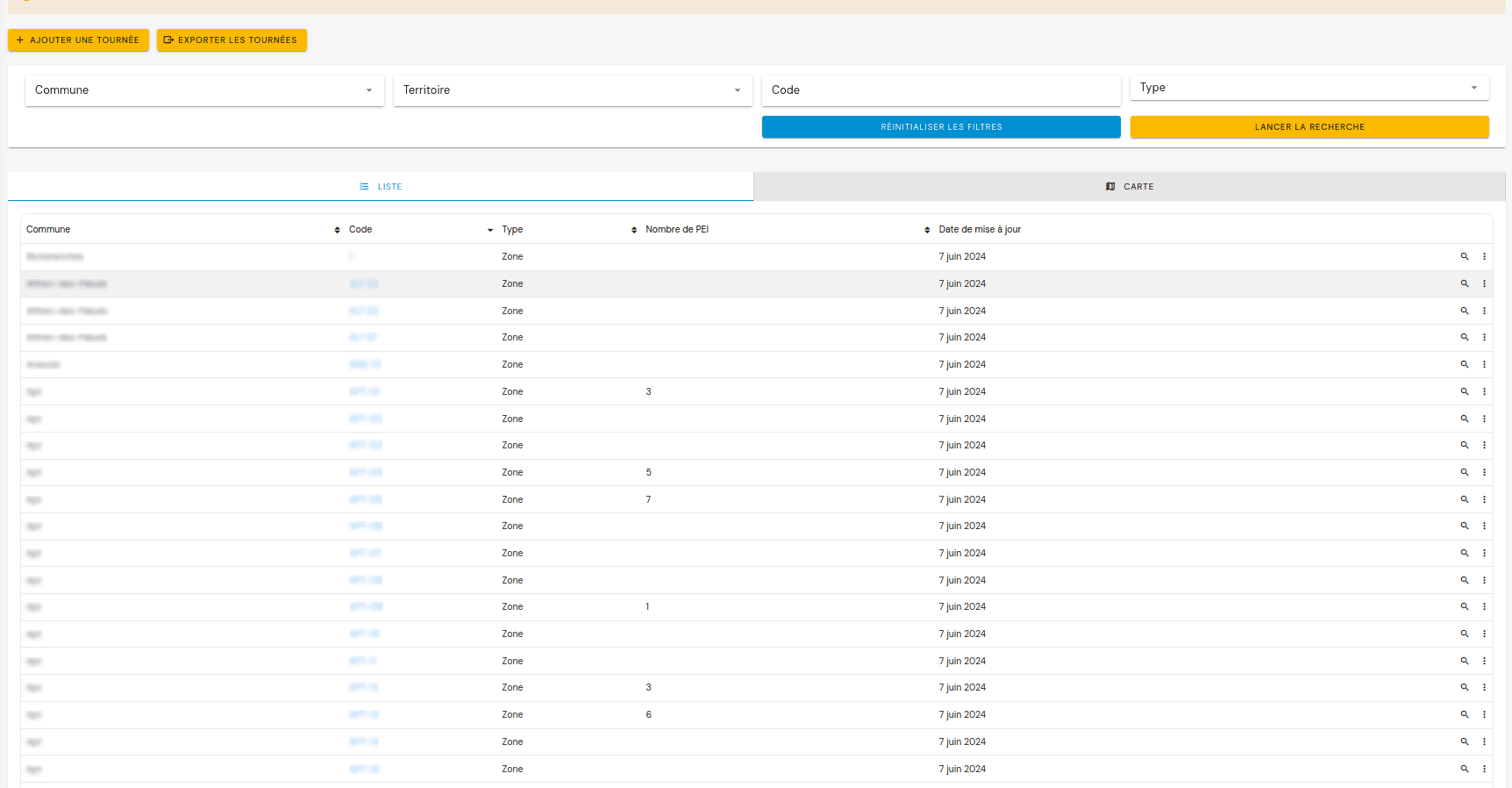This screenshot has width=1512, height=788.
Task: Select the Liste tab
Action: point(381,187)
